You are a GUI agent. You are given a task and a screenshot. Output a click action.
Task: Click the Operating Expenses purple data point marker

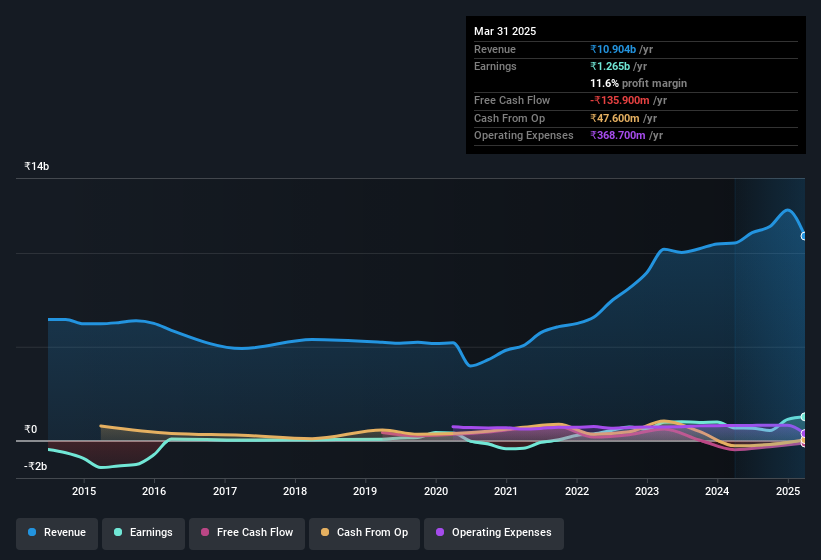804,433
